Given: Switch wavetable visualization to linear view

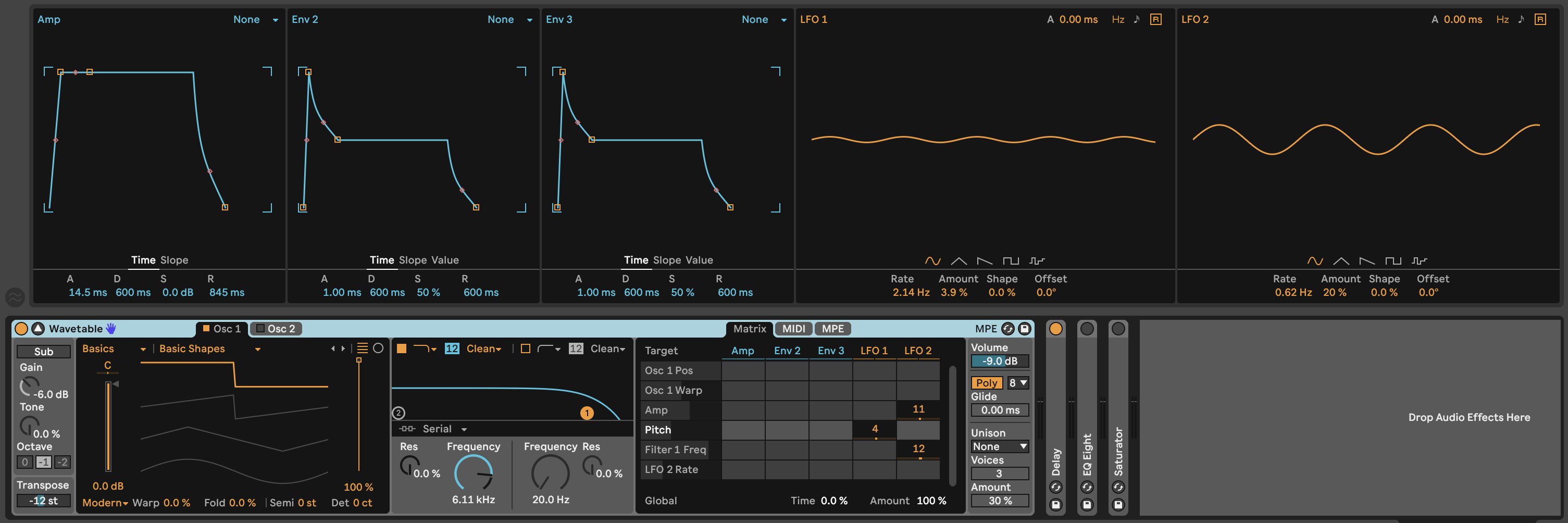Looking at the screenshot, I should pyautogui.click(x=362, y=348).
